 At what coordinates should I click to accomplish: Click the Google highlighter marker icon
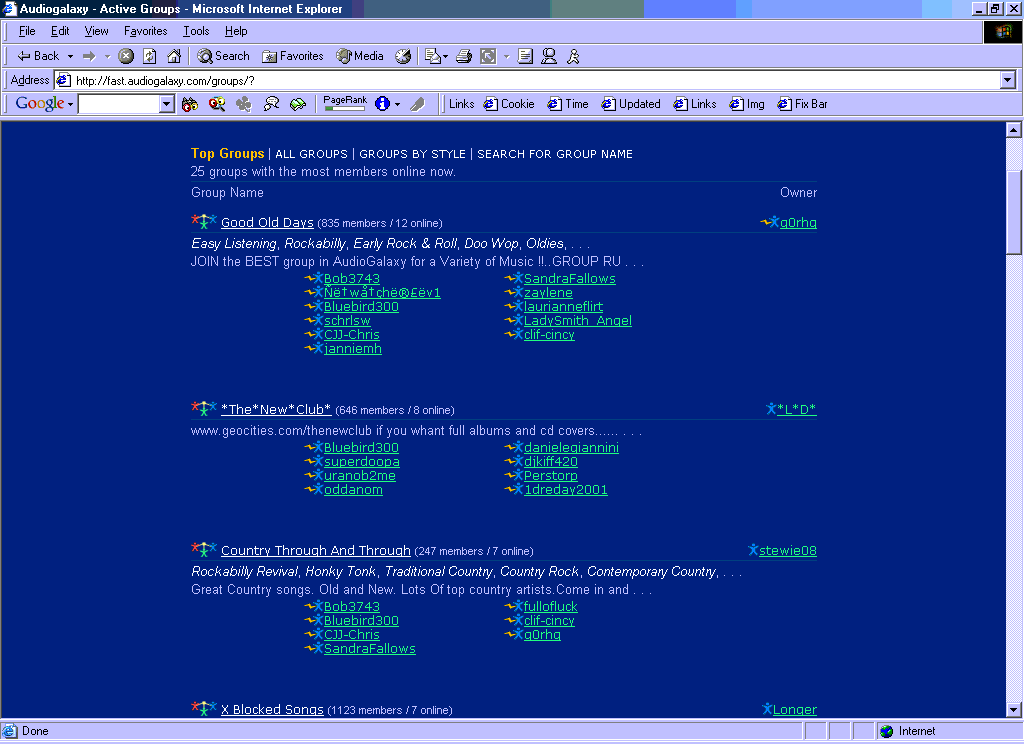[417, 104]
